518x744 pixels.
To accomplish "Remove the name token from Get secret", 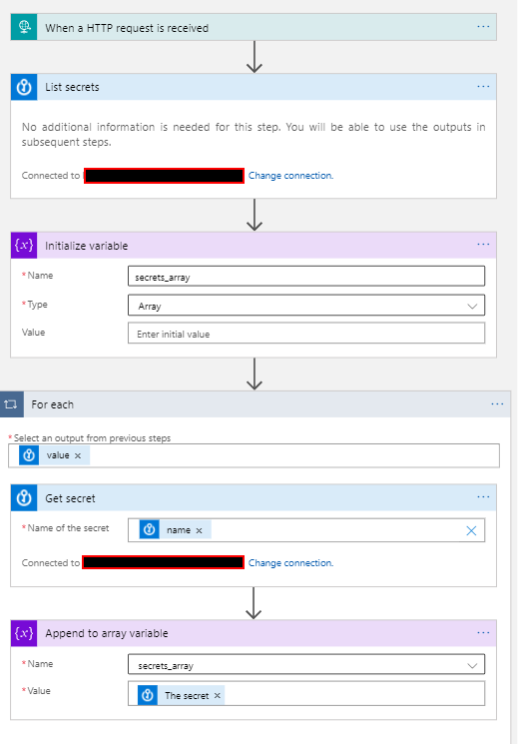I will [199, 530].
